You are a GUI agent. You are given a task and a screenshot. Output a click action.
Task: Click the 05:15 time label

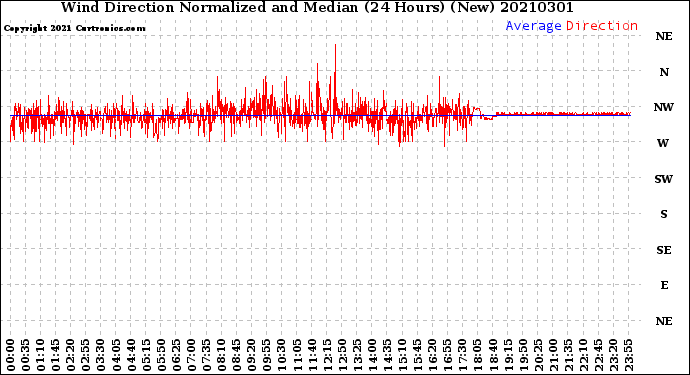coord(146,355)
